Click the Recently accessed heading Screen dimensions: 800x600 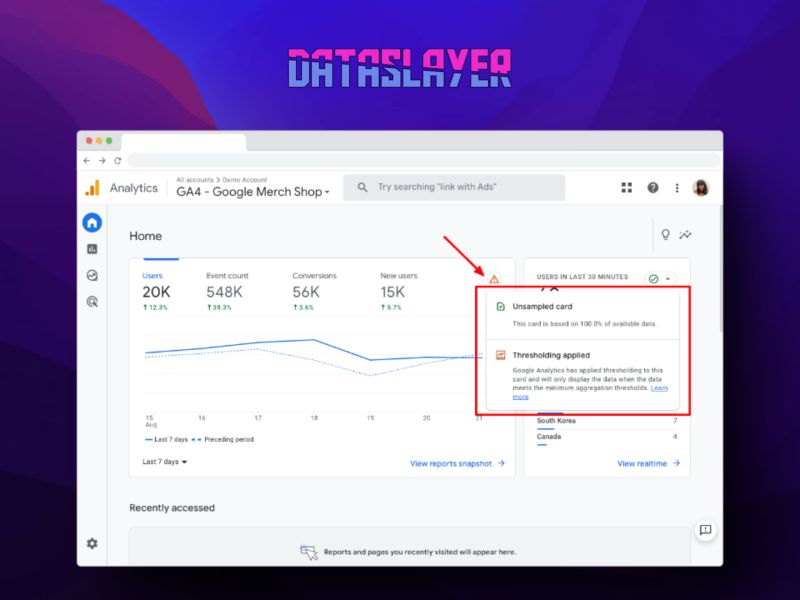172,508
